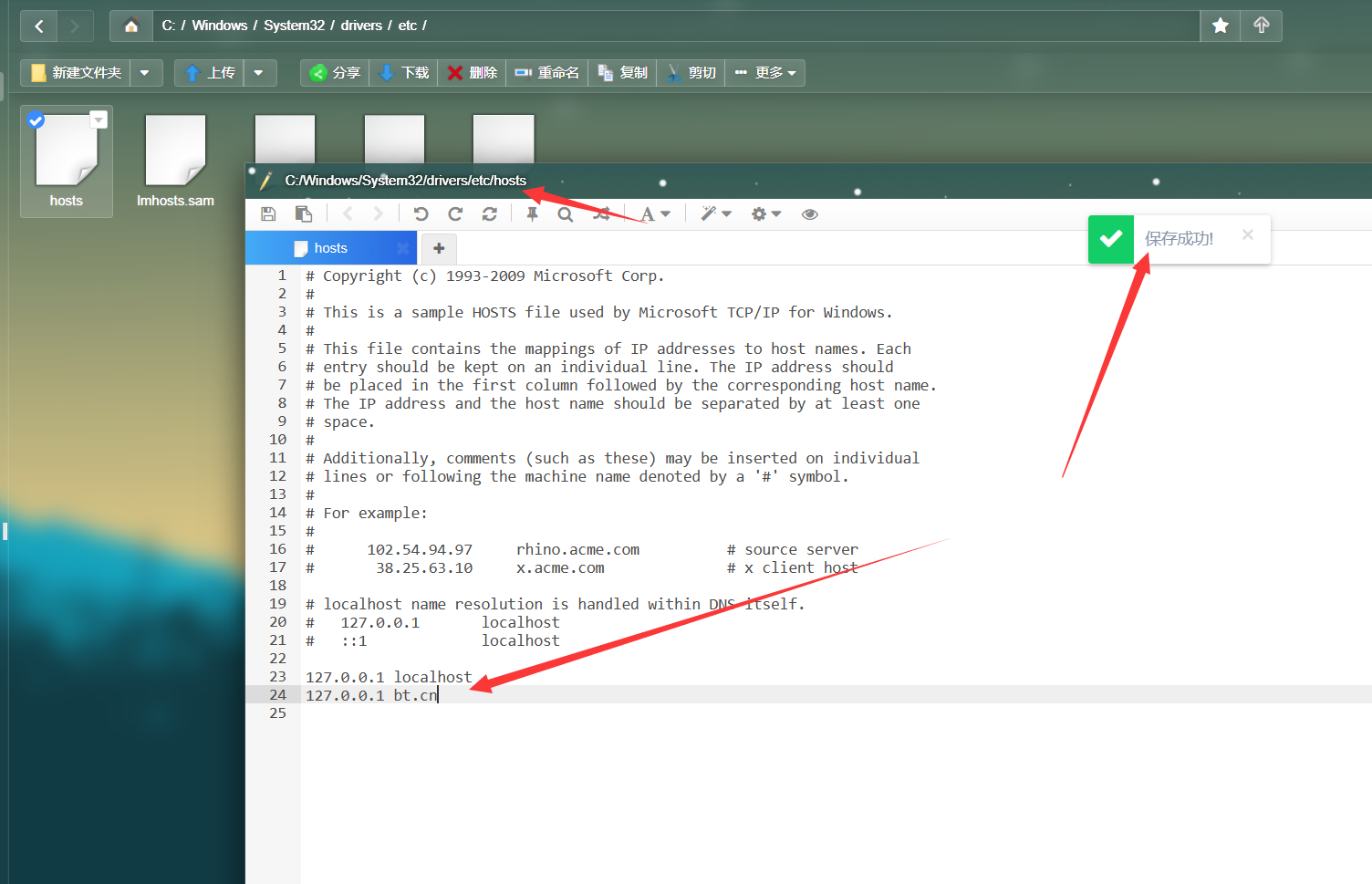Click the x.acme.com line
Viewport: 1372px width, 884px height.
582,567
